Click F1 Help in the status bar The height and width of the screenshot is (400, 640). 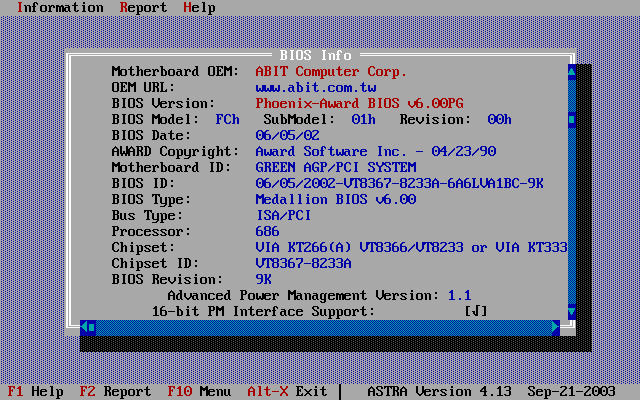click(36, 391)
